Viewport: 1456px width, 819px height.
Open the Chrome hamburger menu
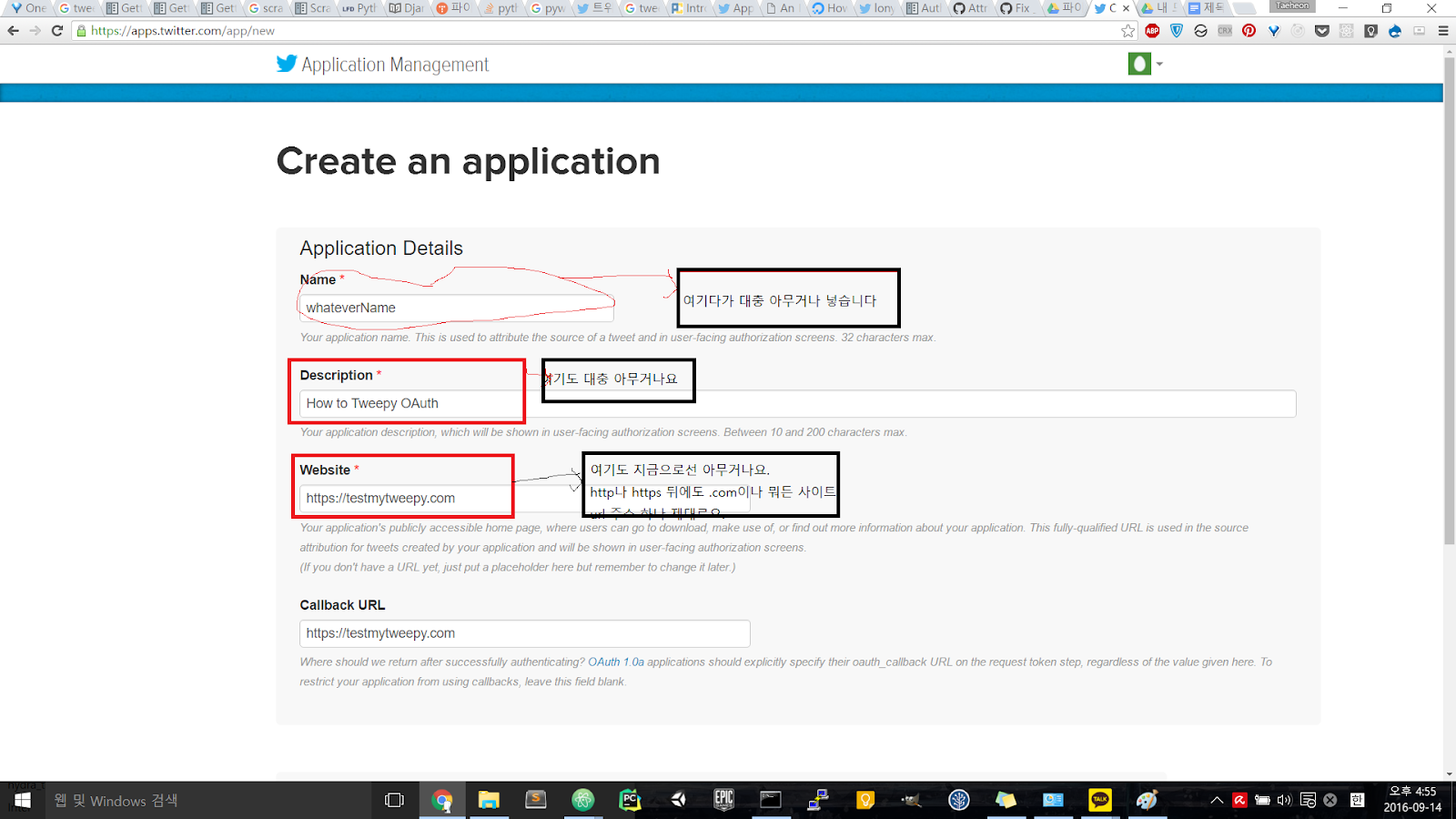(x=1443, y=31)
